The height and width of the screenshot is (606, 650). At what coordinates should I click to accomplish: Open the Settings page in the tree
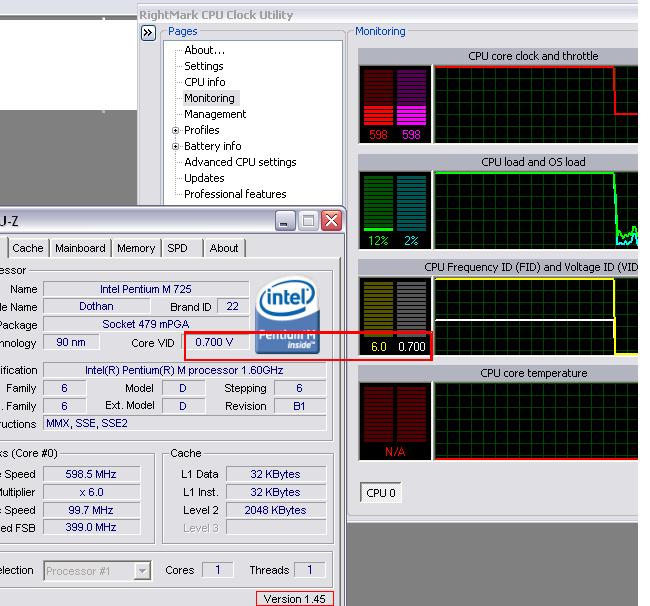tap(204, 66)
